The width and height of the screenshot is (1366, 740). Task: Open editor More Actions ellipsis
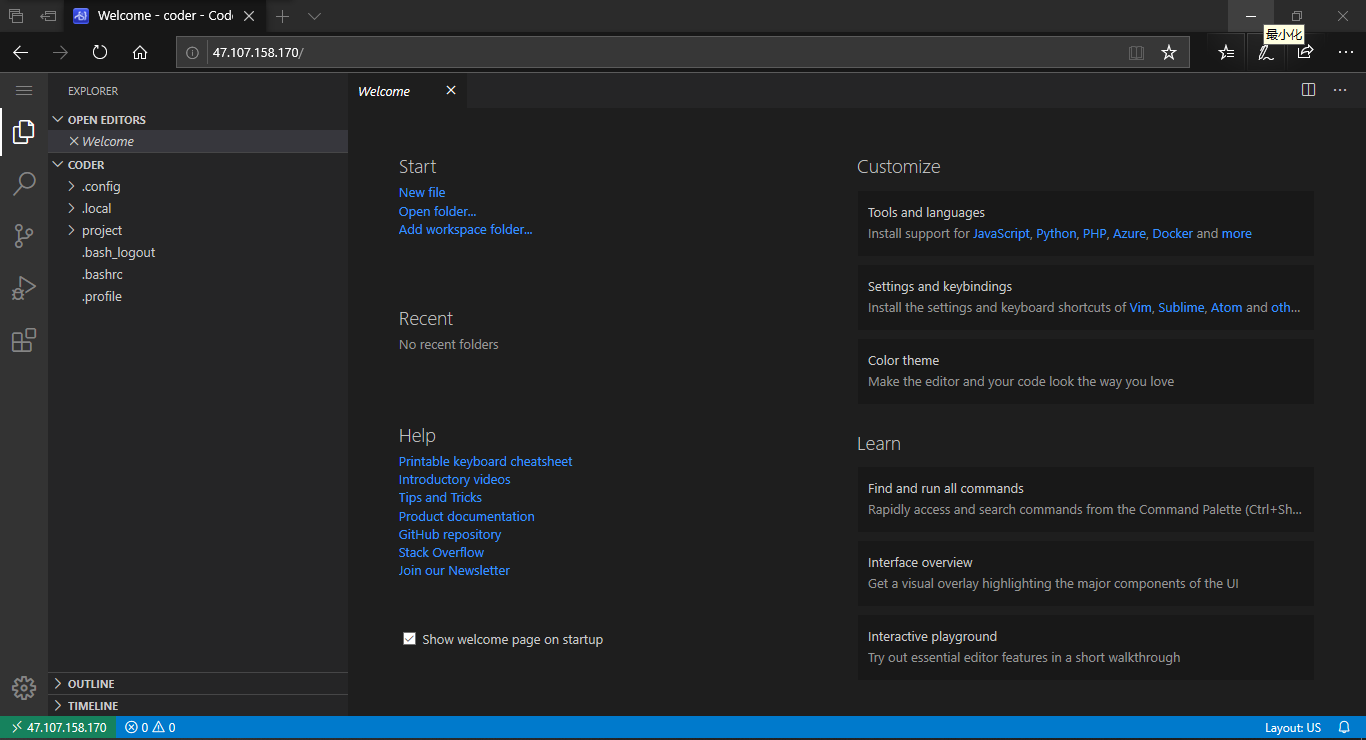[x=1340, y=90]
